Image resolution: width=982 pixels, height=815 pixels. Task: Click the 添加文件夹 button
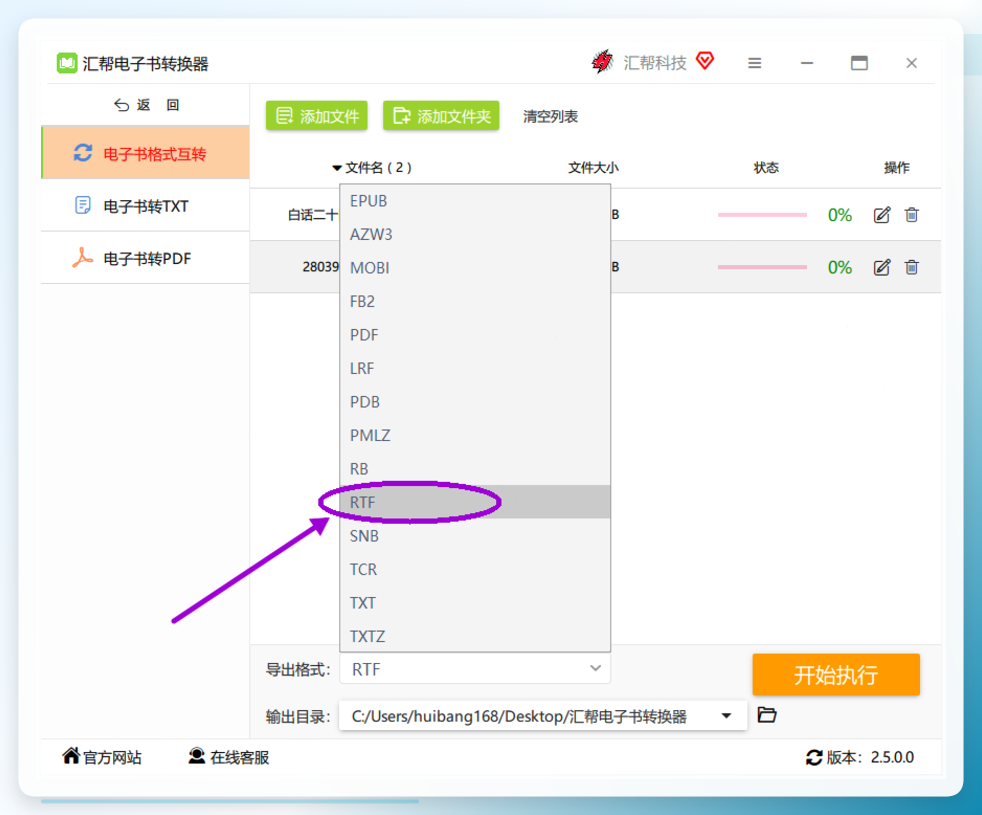pyautogui.click(x=441, y=116)
